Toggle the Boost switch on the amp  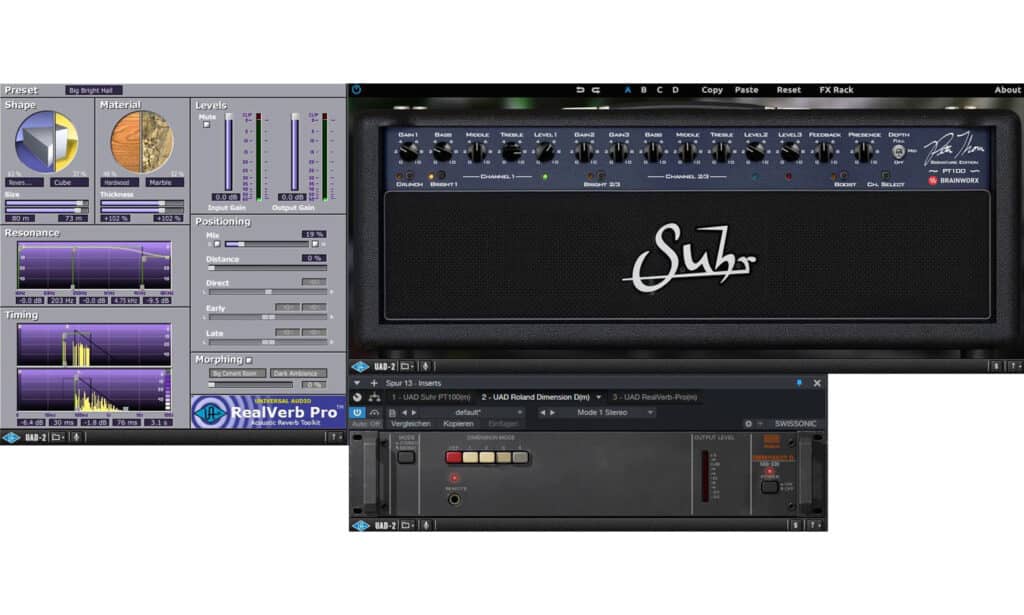844,176
